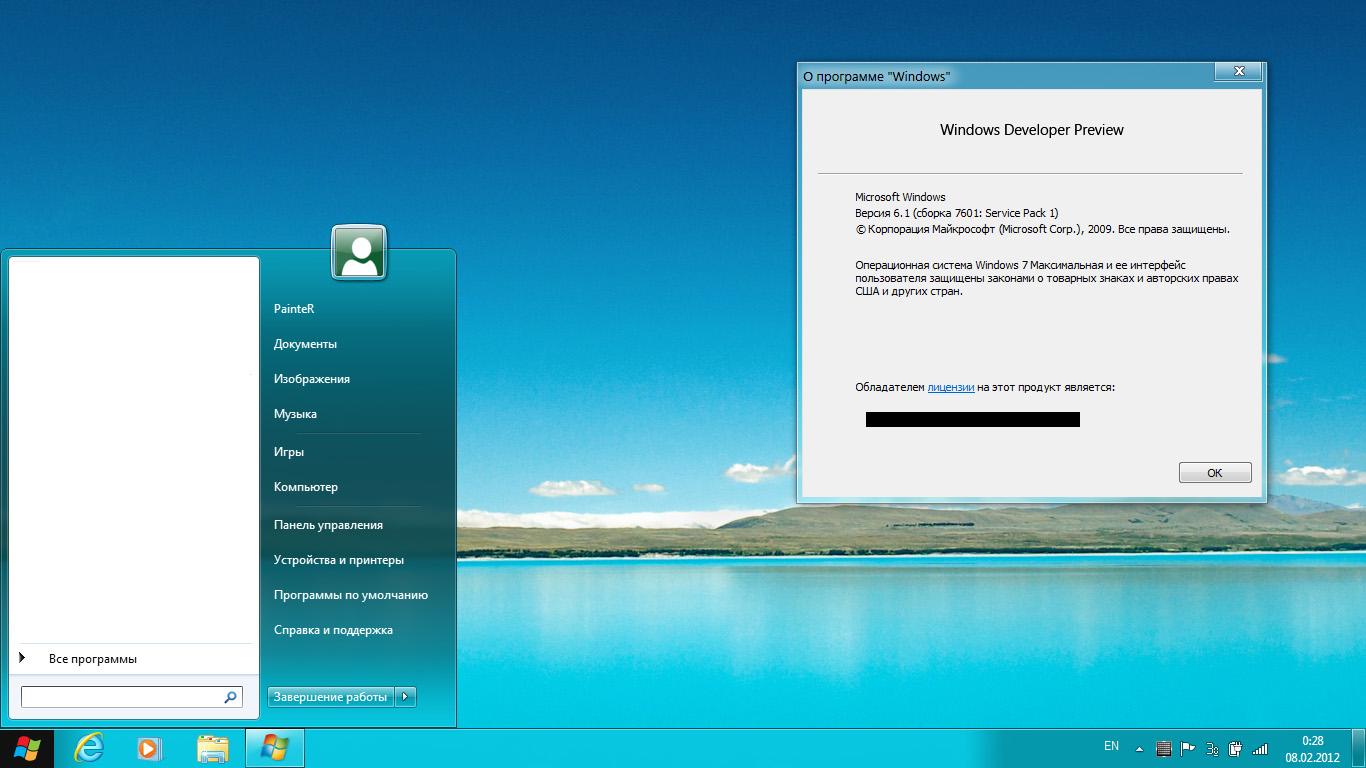Open Справка и поддержка
Image resolution: width=1366 pixels, height=768 pixels.
[x=333, y=630]
